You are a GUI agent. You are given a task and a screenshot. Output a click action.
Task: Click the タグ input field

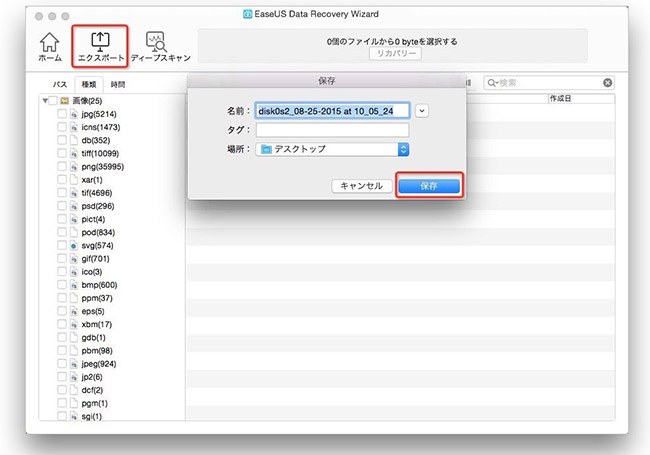click(332, 130)
